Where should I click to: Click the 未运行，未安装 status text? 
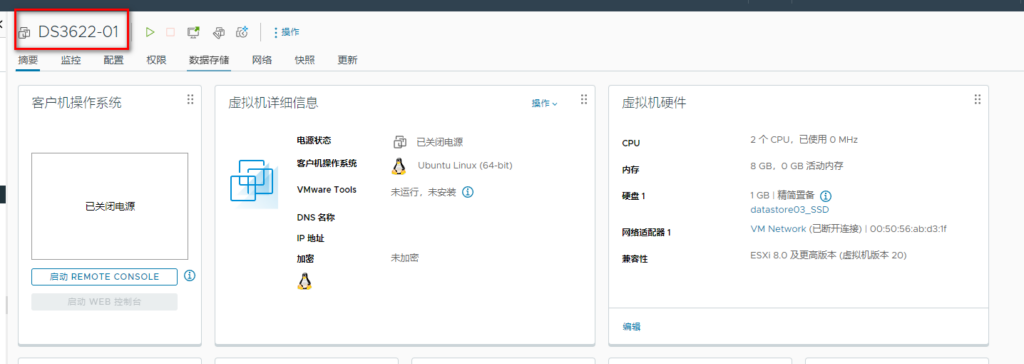coord(423,192)
